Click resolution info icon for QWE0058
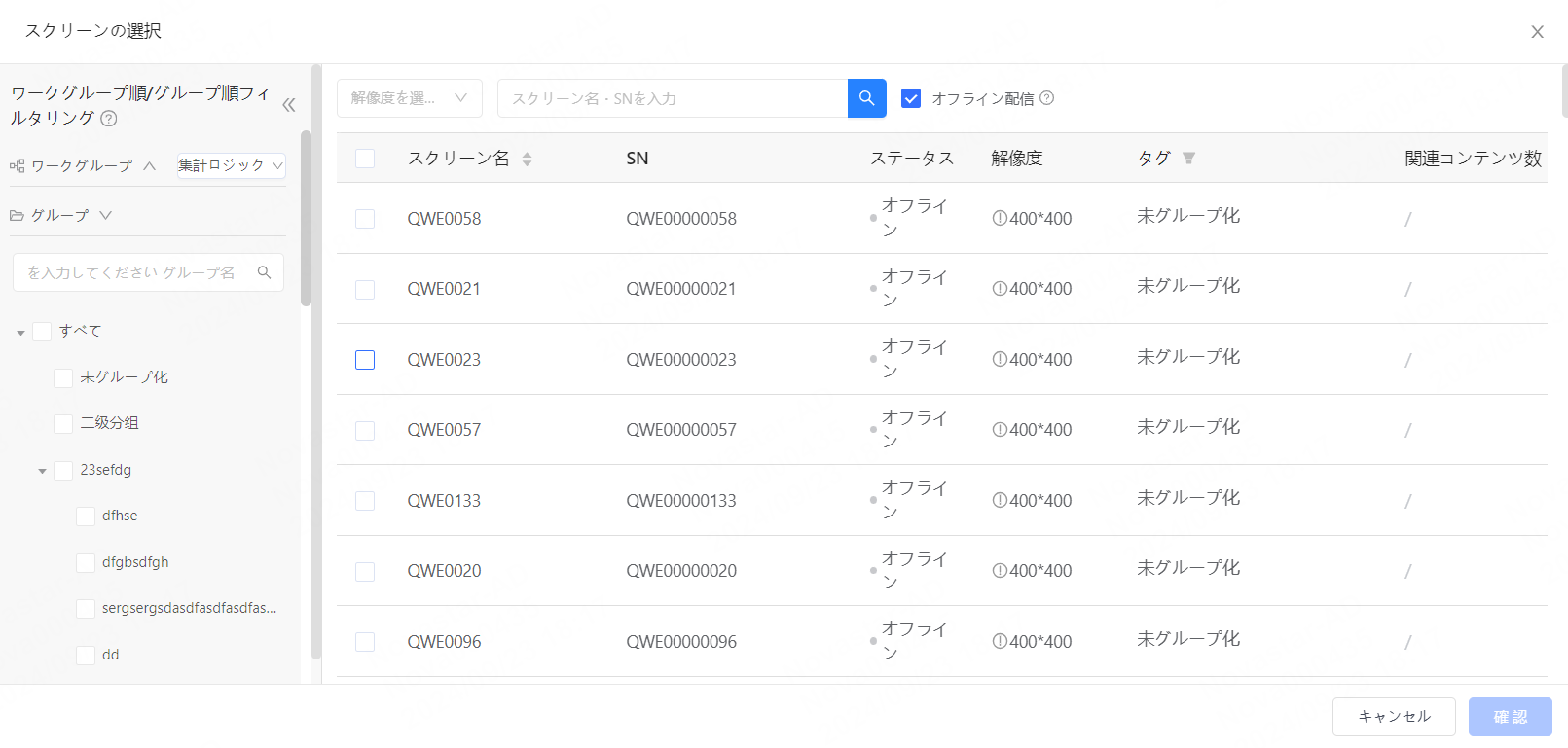The image size is (1568, 748). (x=999, y=219)
